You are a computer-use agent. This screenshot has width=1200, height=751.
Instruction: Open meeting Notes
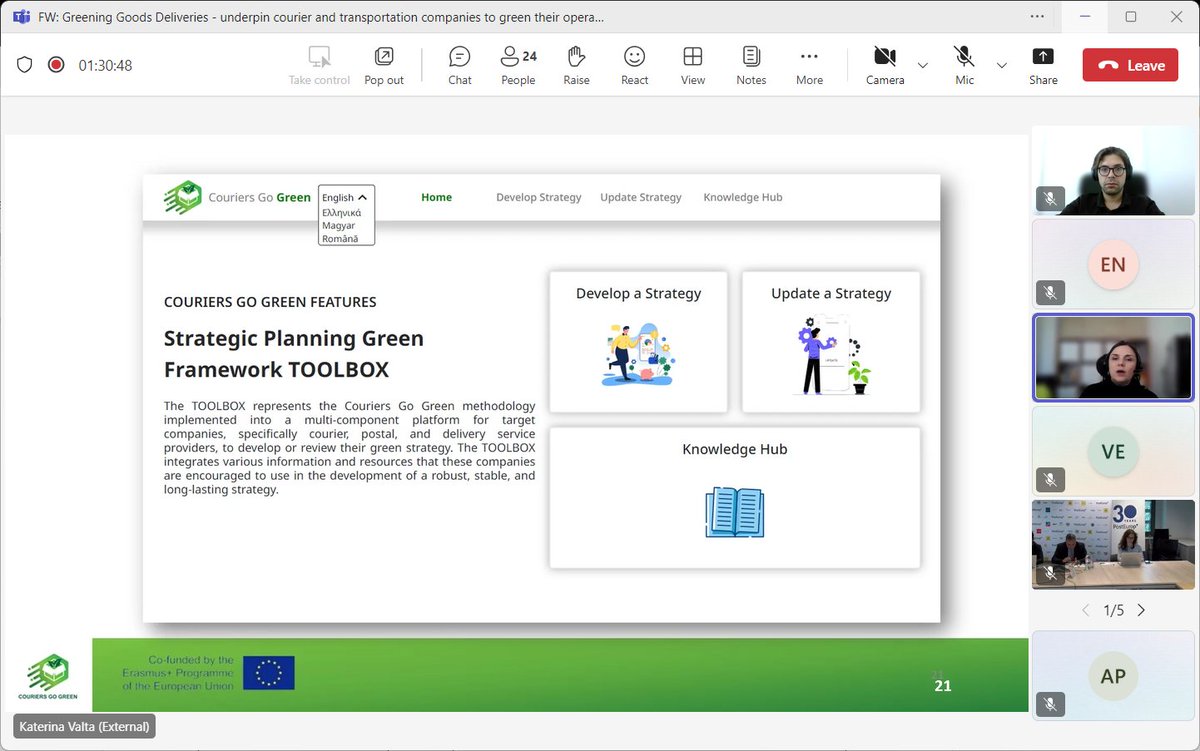pyautogui.click(x=751, y=66)
